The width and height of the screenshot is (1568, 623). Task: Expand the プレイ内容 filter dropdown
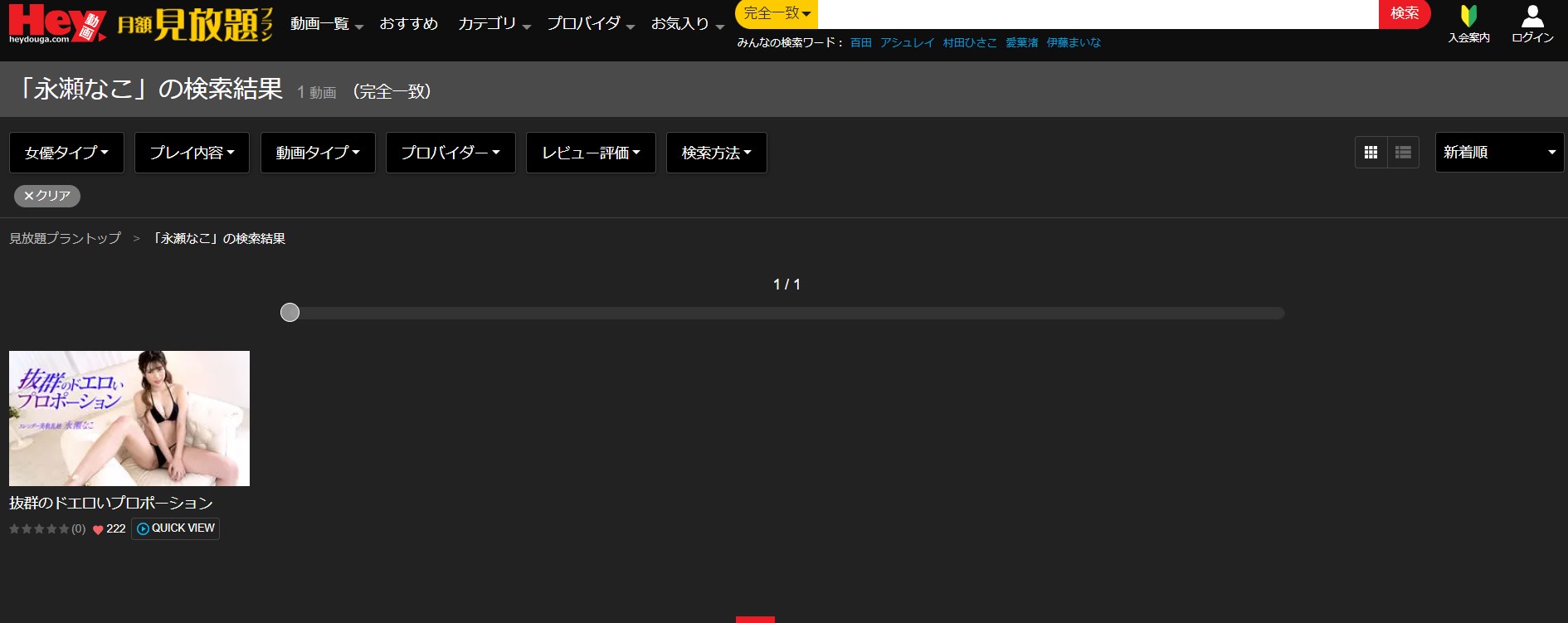point(192,153)
